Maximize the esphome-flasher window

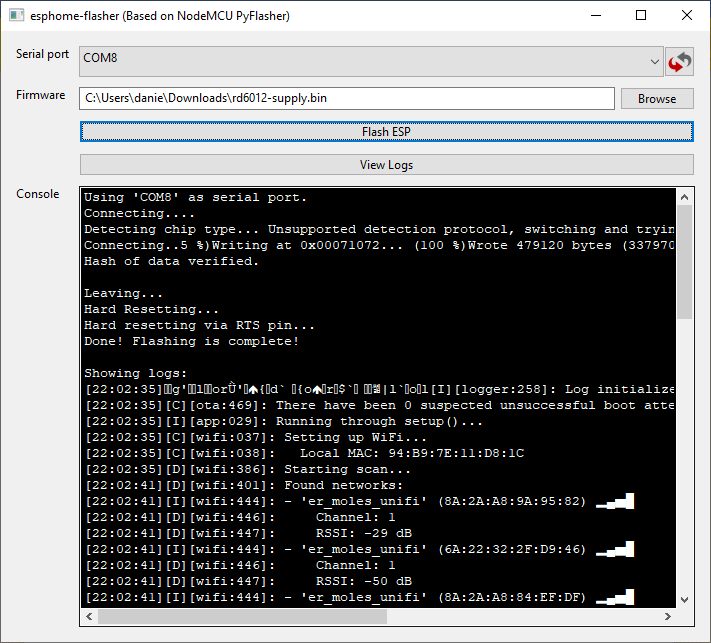pyautogui.click(x=641, y=16)
